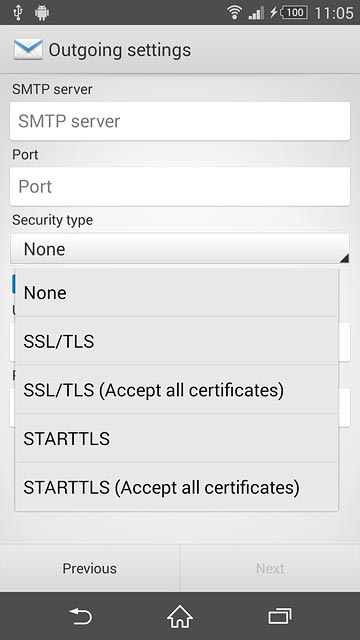This screenshot has width=360, height=640.
Task: Select SSL/TLS (Accept all certificates)
Action: point(176,390)
